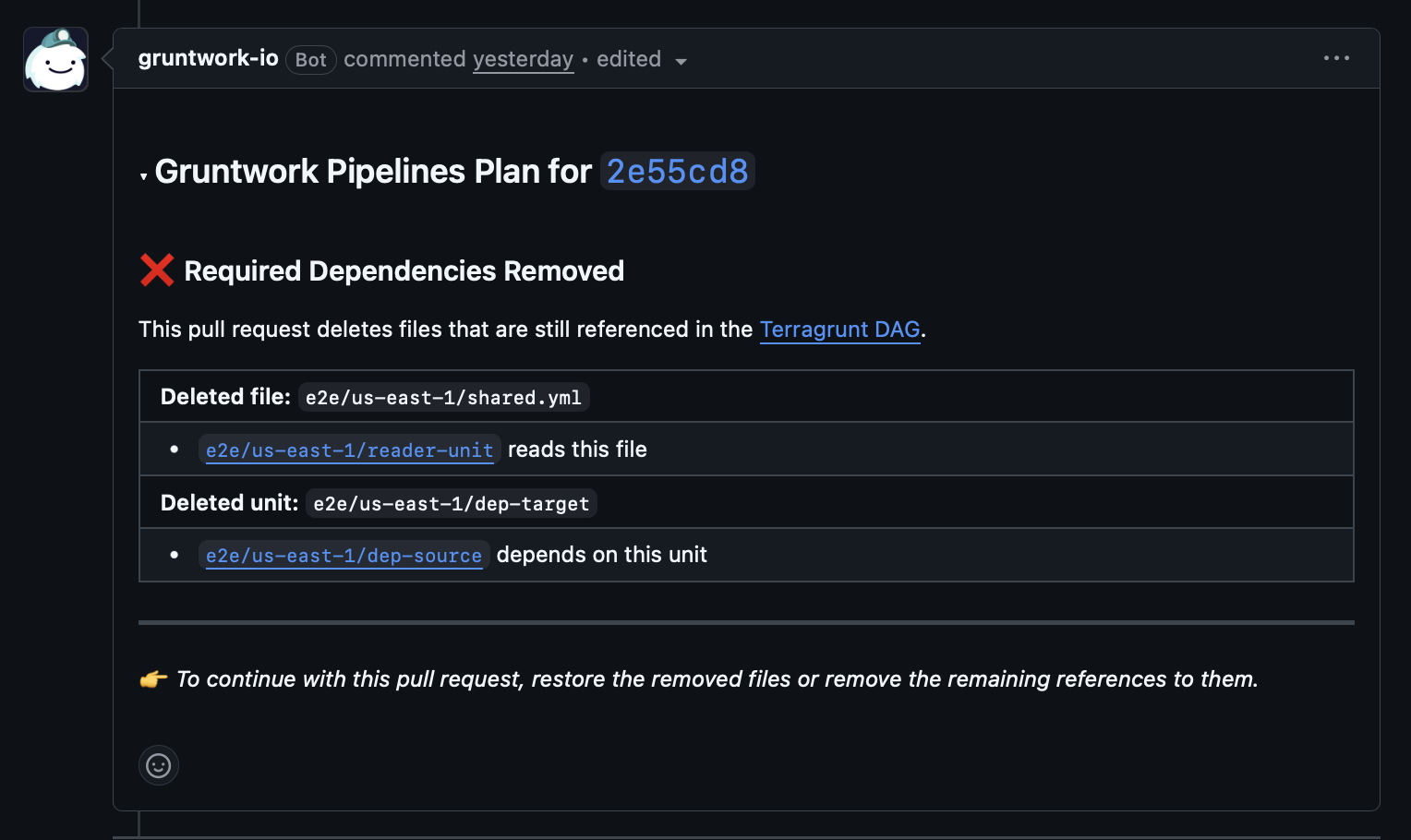1411x840 pixels.
Task: Open the e2e/us-east-1/reader-unit link
Action: 350,450
